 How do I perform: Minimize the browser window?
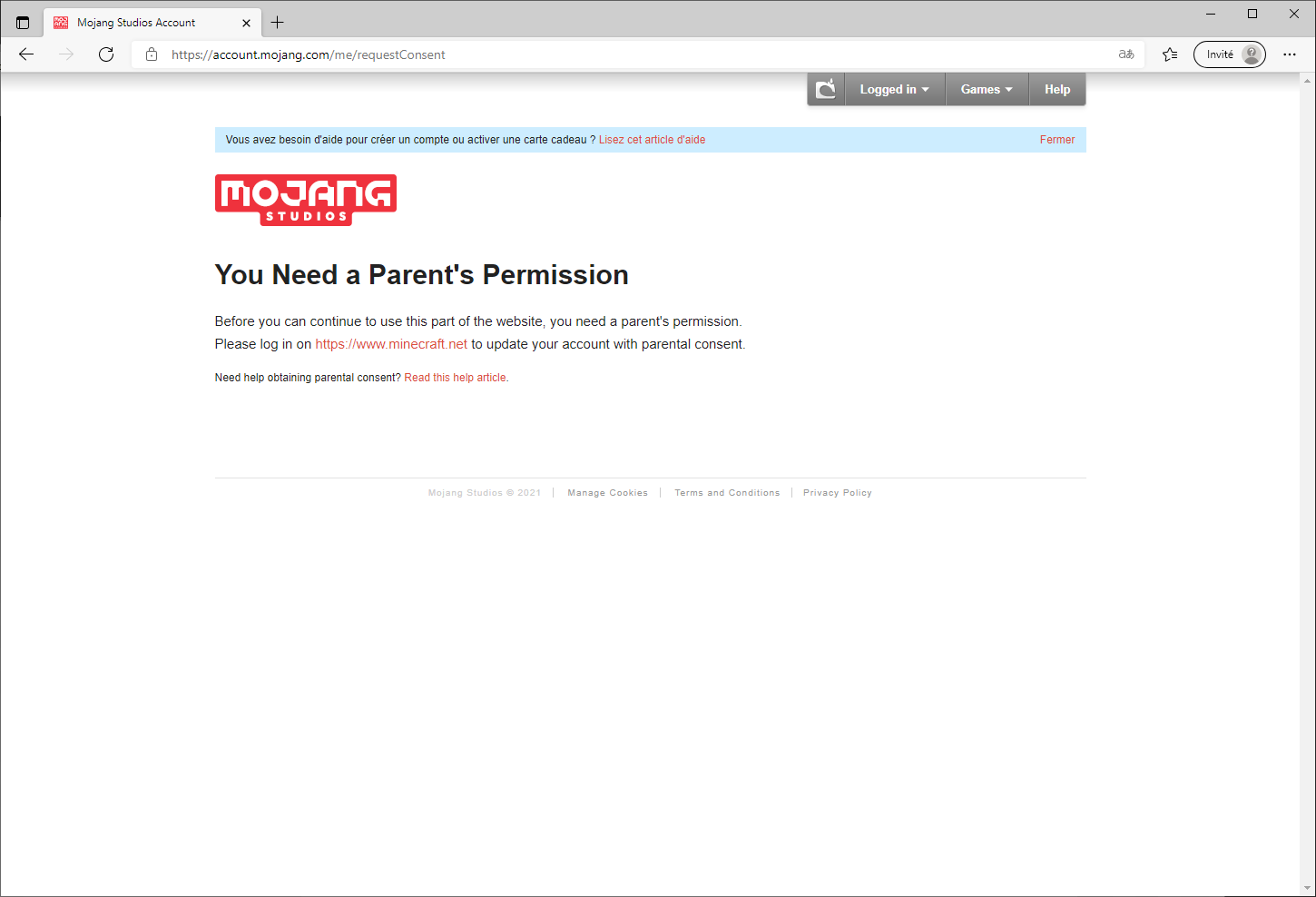point(1211,14)
